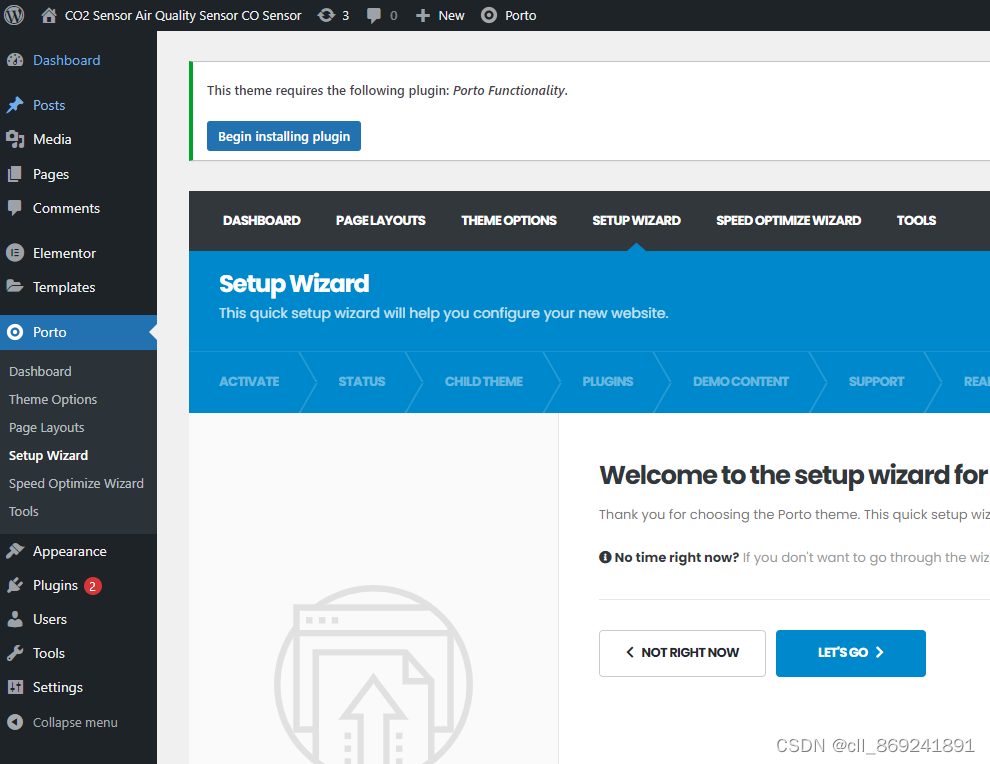The height and width of the screenshot is (764, 990).
Task: Open site name link in admin bar
Action: 183,16
